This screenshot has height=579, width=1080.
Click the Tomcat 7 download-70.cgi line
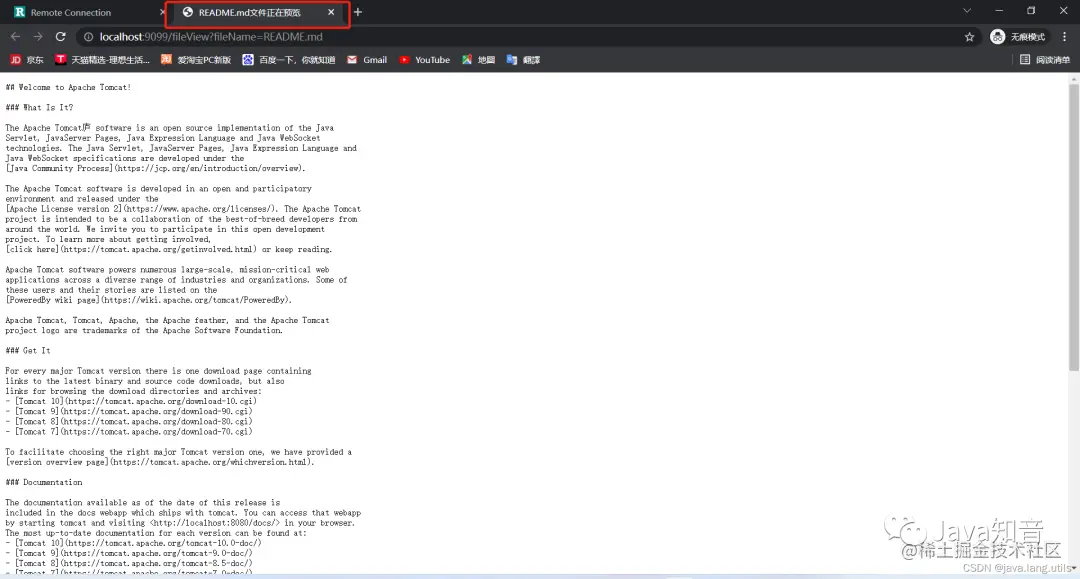pyautogui.click(x=129, y=432)
